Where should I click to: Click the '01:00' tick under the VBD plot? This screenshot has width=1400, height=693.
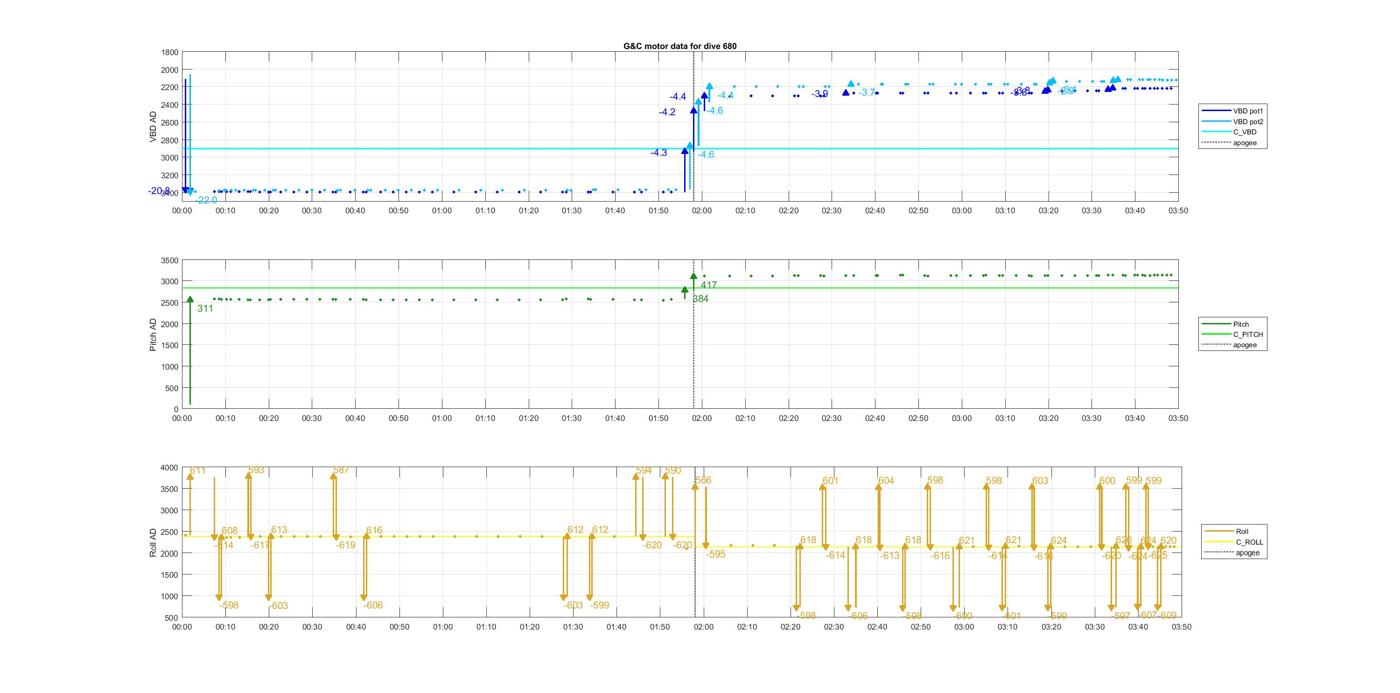(x=442, y=210)
